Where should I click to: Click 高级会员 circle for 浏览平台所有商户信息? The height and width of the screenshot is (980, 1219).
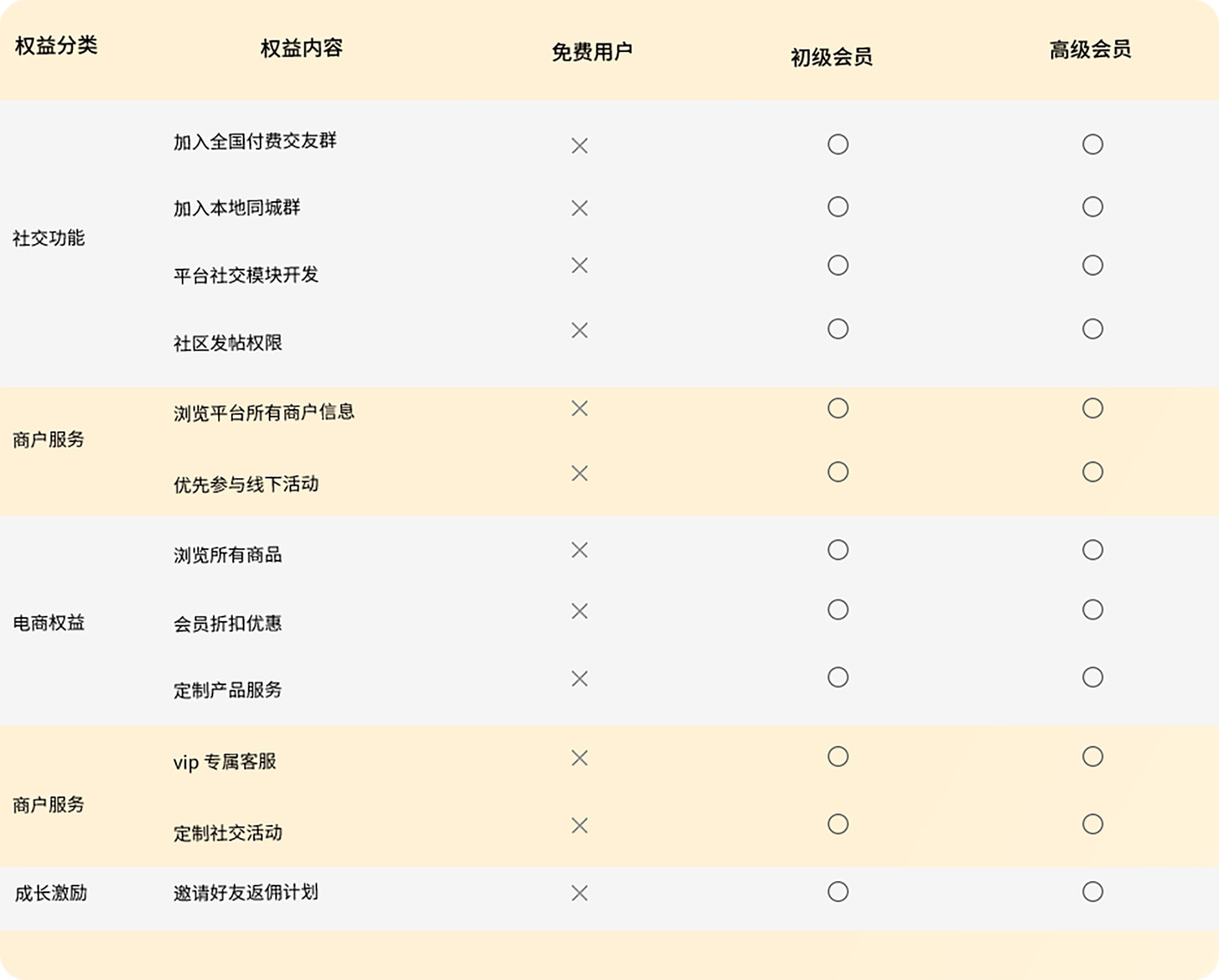[x=1092, y=408]
